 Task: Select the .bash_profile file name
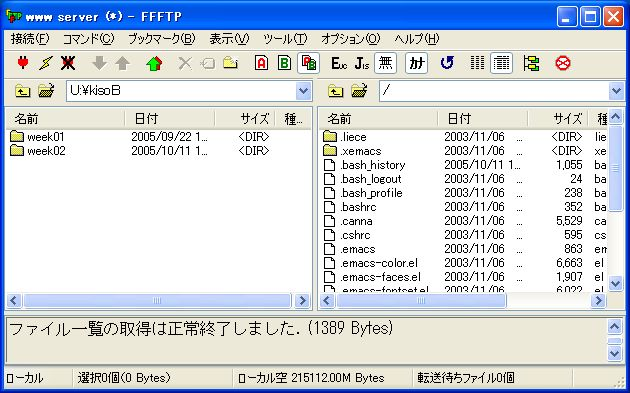[x=371, y=193]
